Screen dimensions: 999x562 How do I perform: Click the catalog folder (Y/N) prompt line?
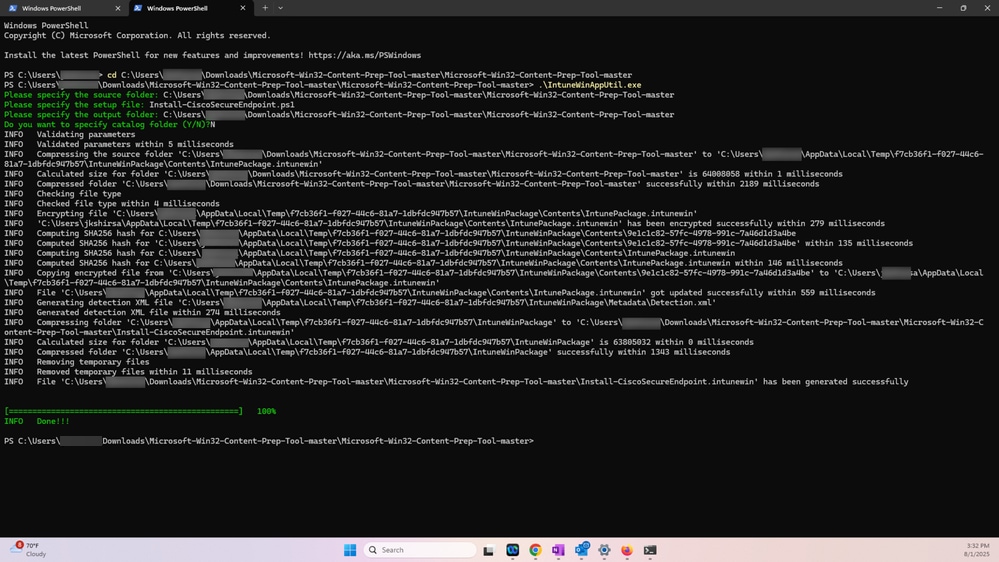tap(110, 124)
